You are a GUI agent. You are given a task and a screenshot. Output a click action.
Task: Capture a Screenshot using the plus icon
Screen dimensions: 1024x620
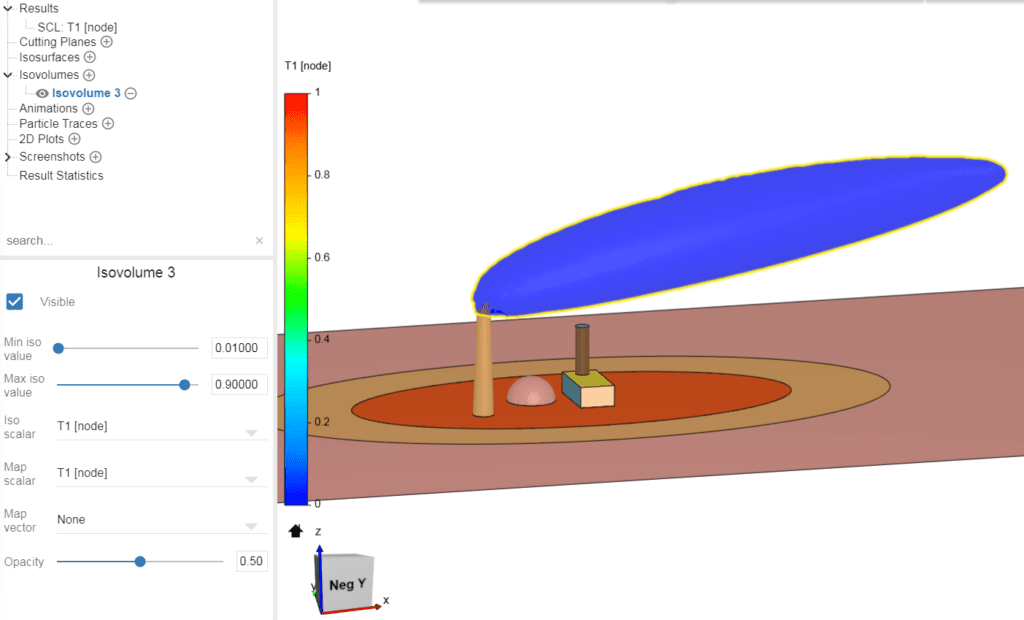[96, 156]
